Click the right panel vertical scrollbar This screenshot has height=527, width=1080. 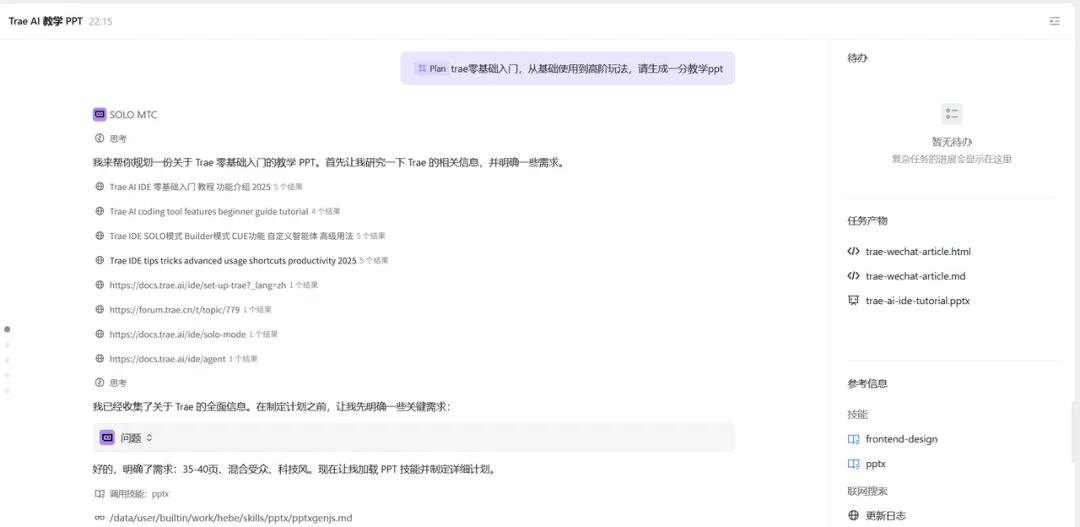pos(1075,432)
